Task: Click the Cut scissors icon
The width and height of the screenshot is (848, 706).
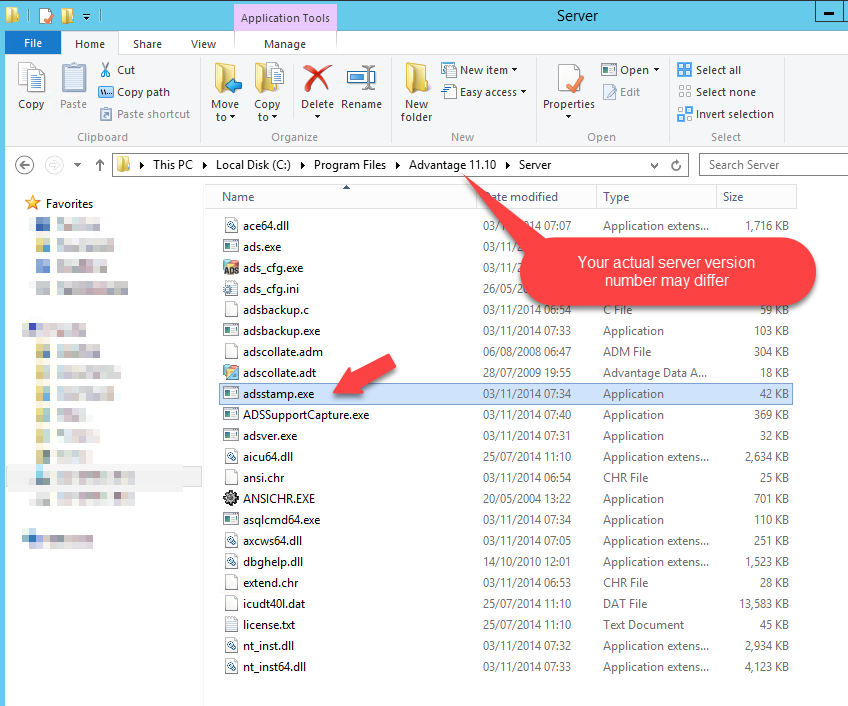Action: [x=106, y=70]
